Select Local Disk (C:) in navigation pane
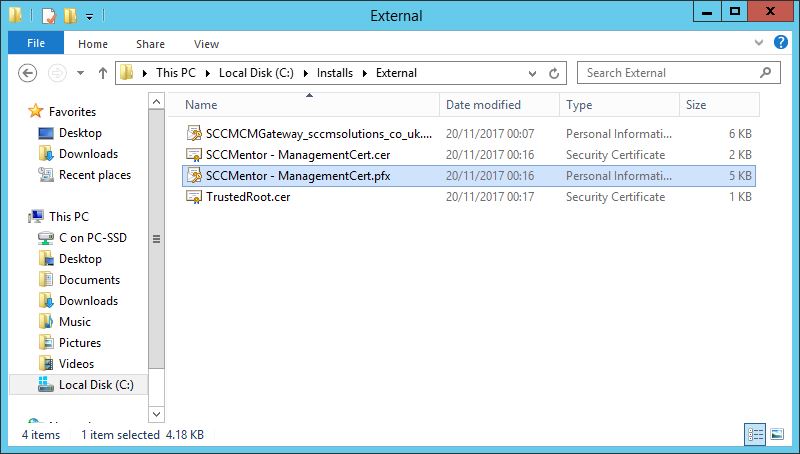 (x=95, y=385)
